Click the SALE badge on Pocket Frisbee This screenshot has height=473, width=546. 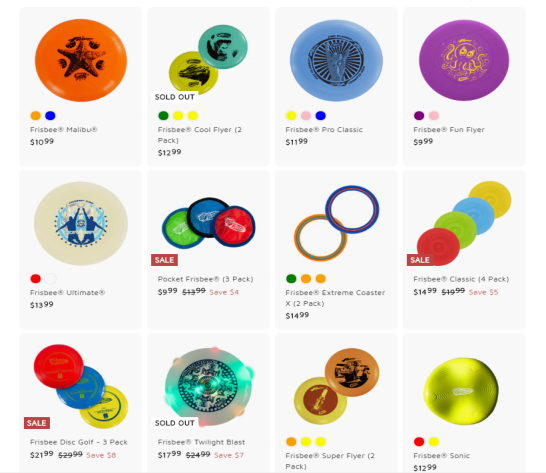[164, 260]
